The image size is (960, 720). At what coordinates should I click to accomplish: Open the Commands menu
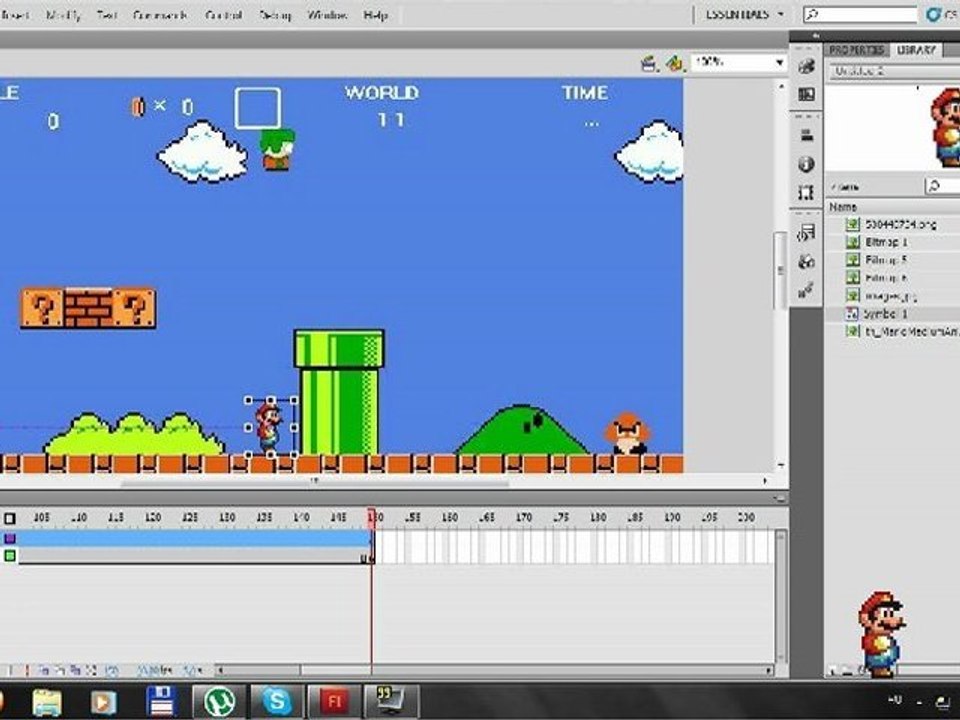(160, 15)
